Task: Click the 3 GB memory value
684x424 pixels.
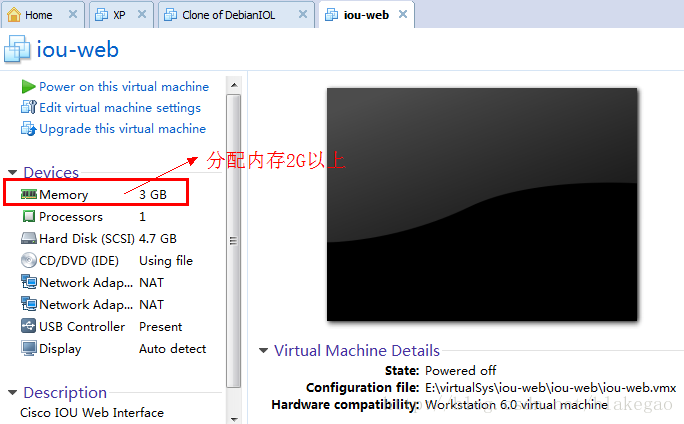Action: (153, 195)
